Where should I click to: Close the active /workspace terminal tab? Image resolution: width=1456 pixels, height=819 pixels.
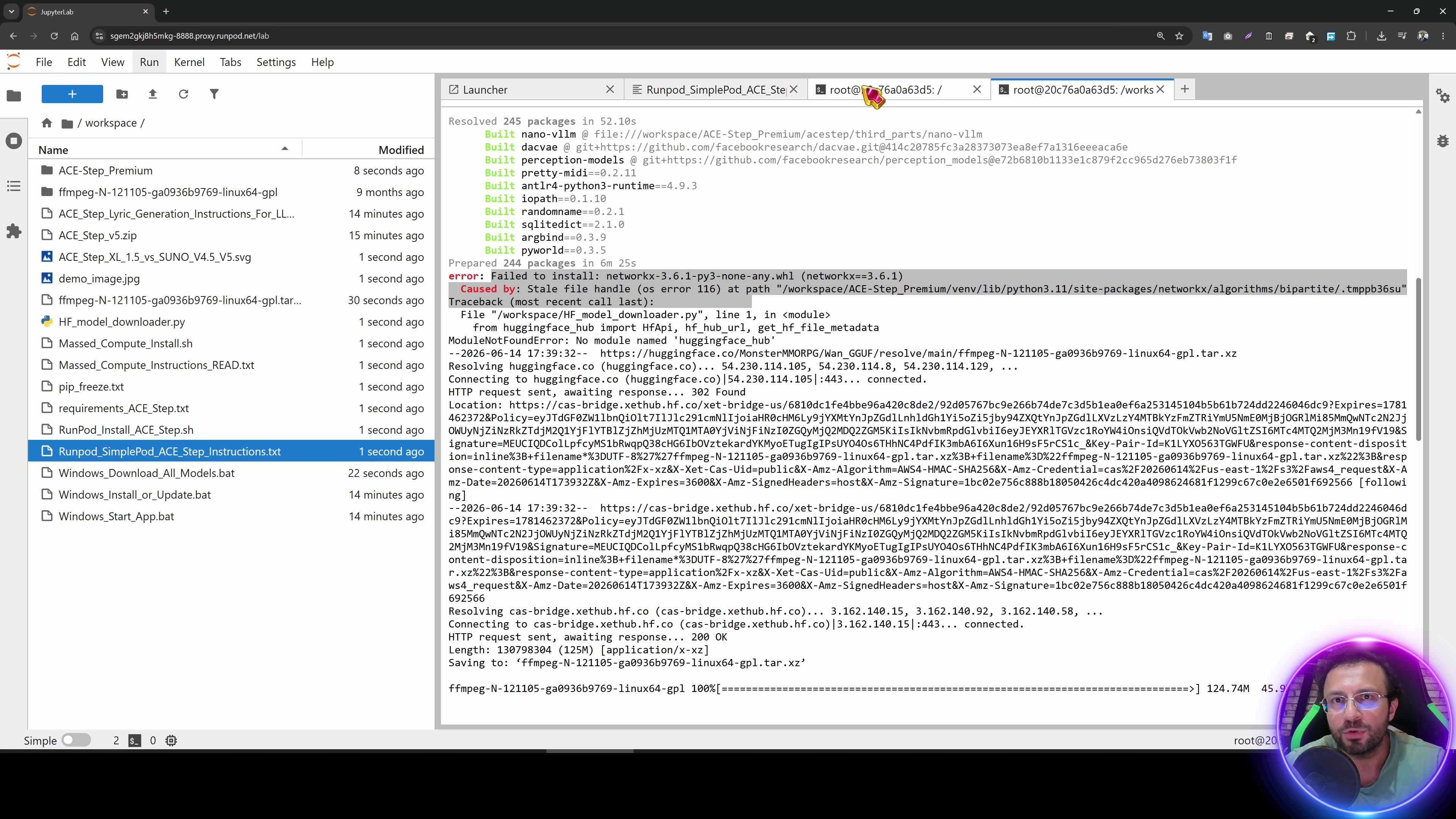1160,89
